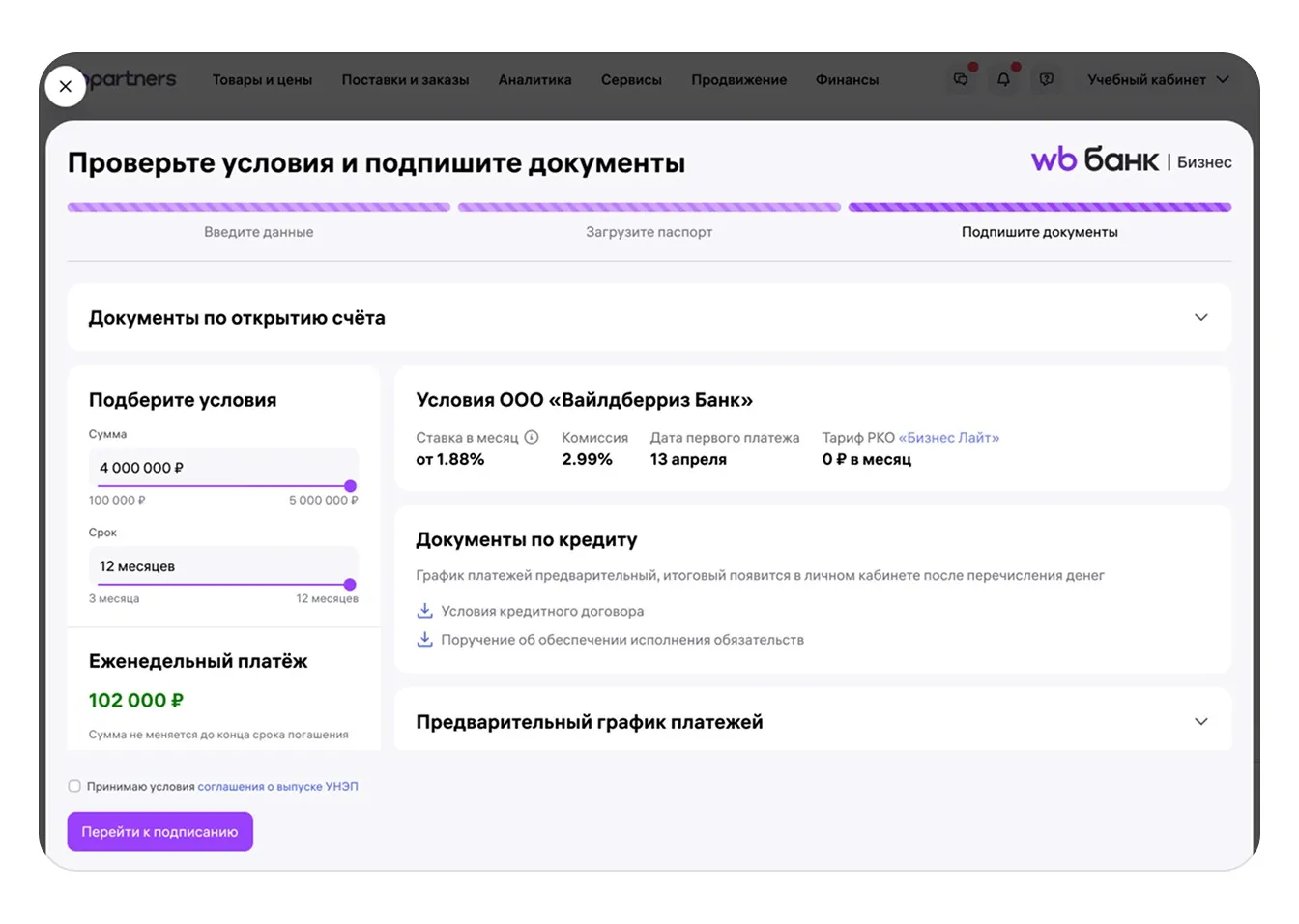Close the dialog with the X button
Image resolution: width=1299 pixels, height=924 pixels.
pos(65,86)
